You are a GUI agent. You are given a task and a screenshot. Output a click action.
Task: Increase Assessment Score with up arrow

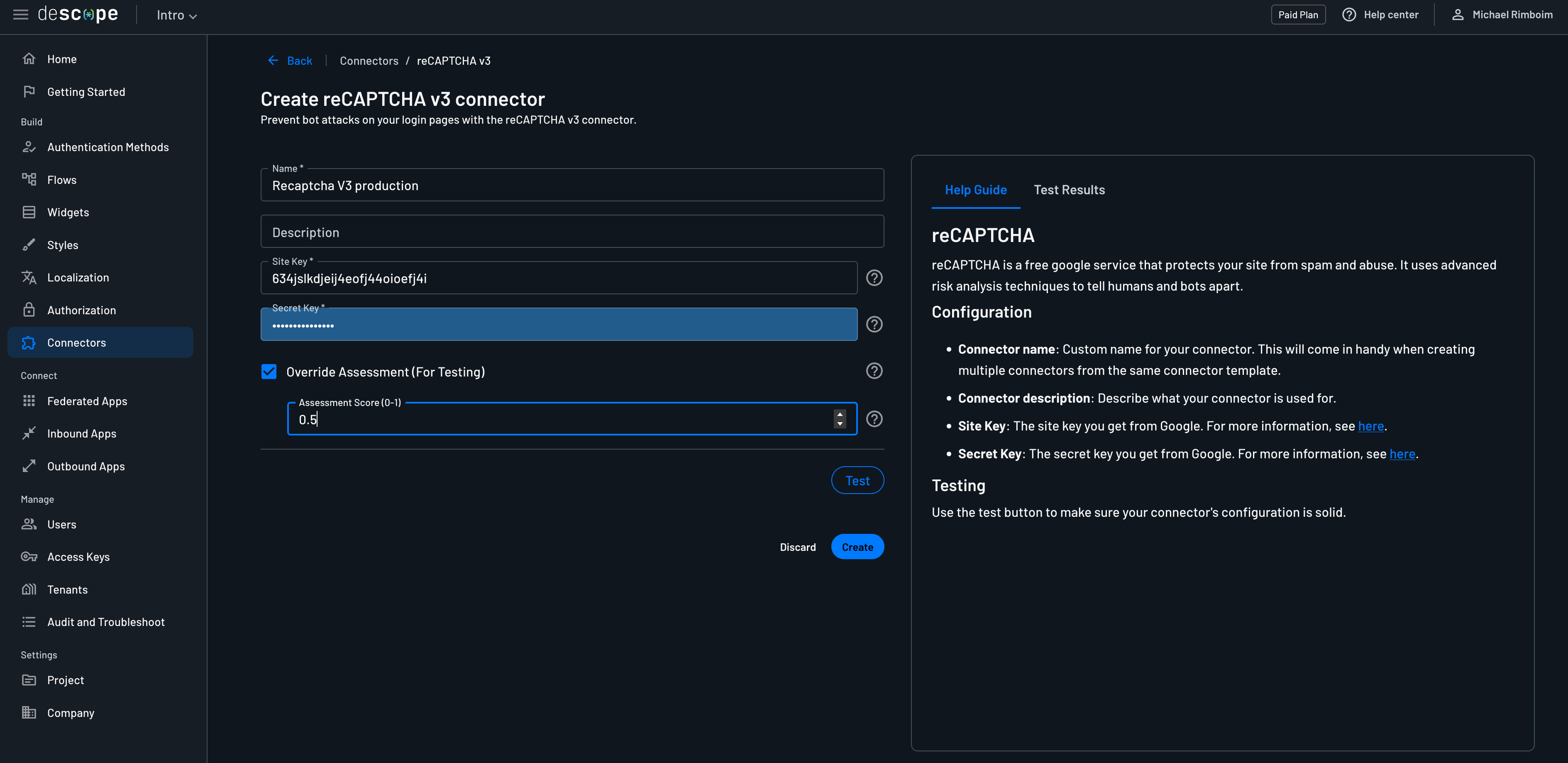pyautogui.click(x=840, y=414)
